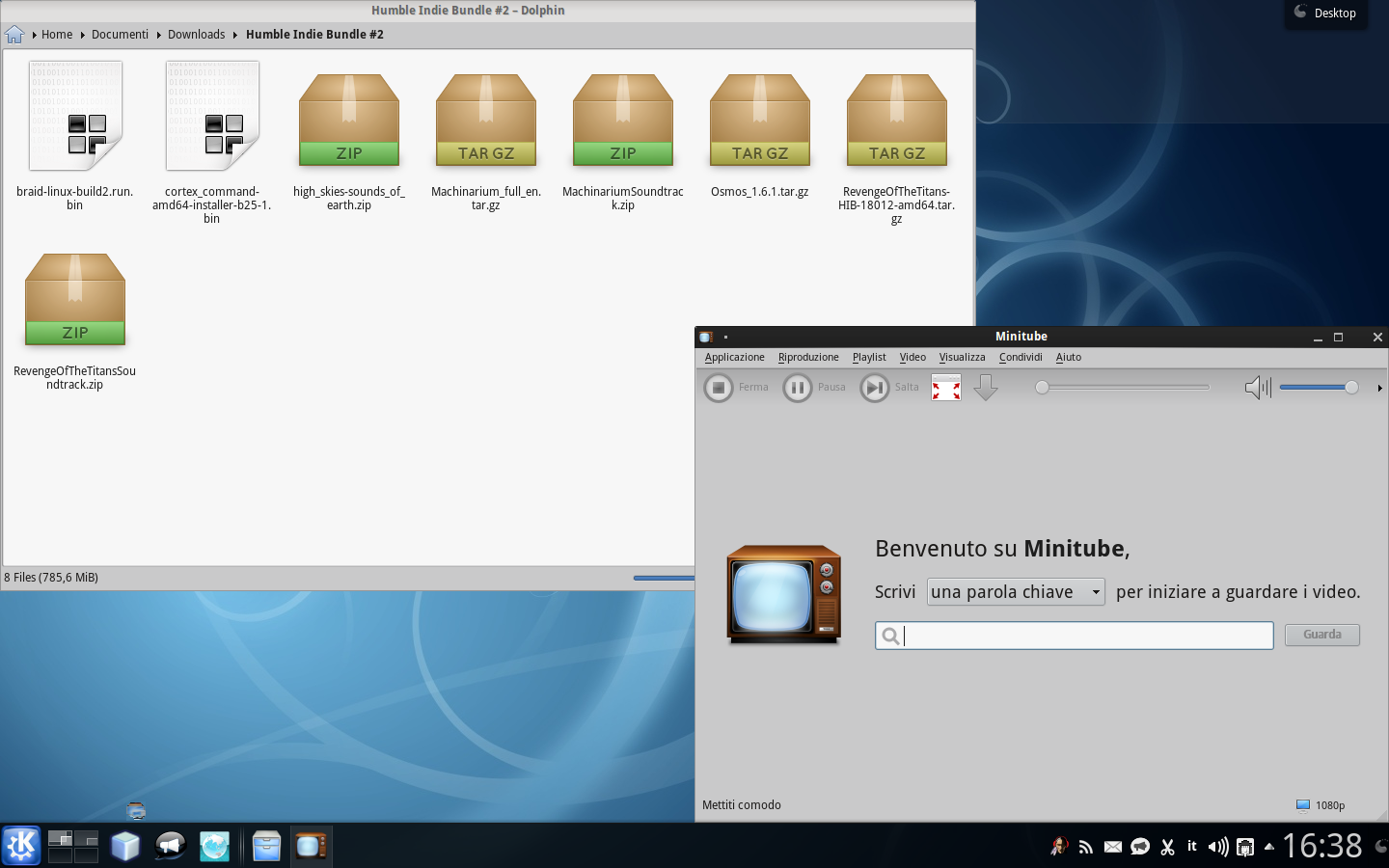Click the mail envelope tray icon
Screen dimensions: 1389x868
pyautogui.click(x=1112, y=847)
